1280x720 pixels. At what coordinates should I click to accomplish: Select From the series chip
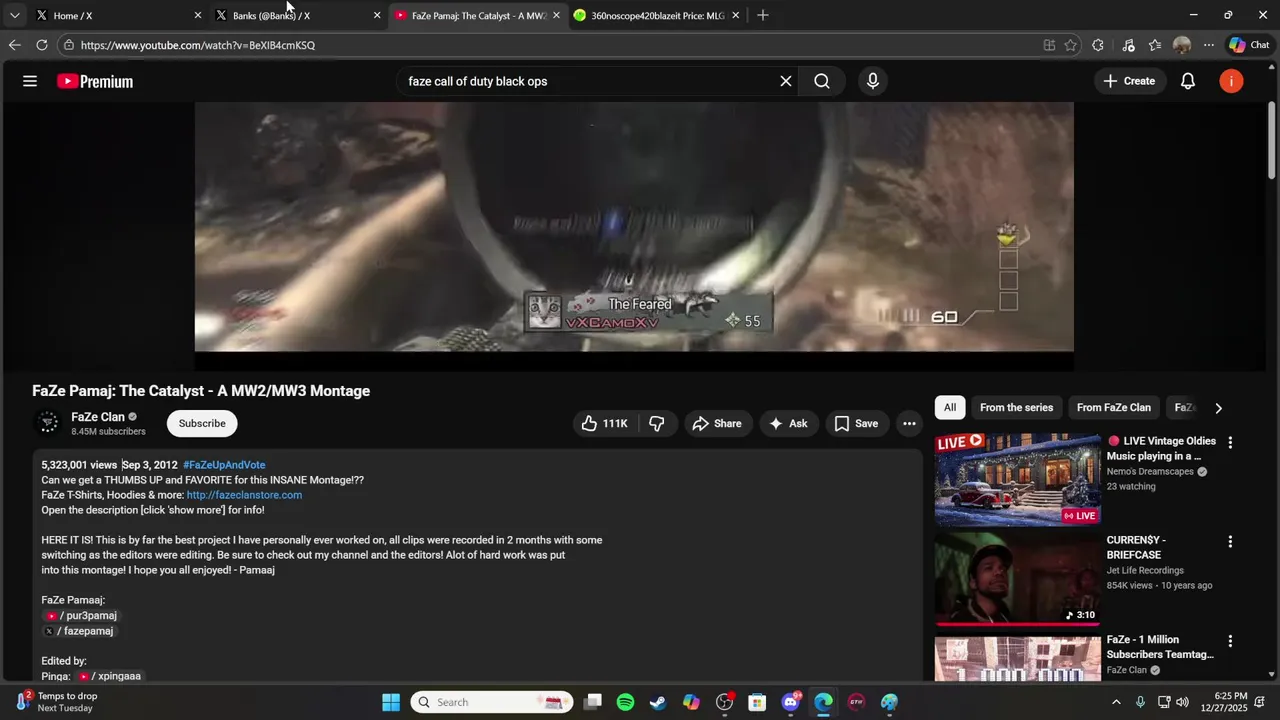tap(1016, 407)
